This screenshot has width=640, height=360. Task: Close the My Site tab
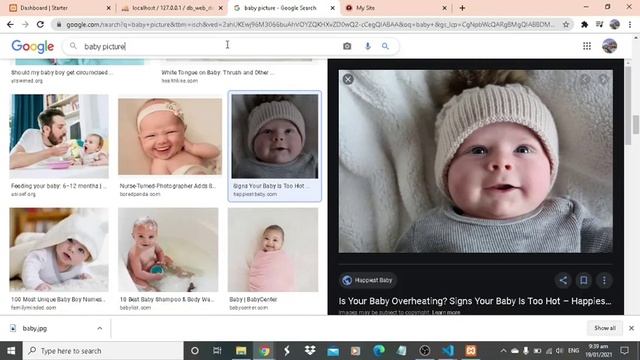444,8
